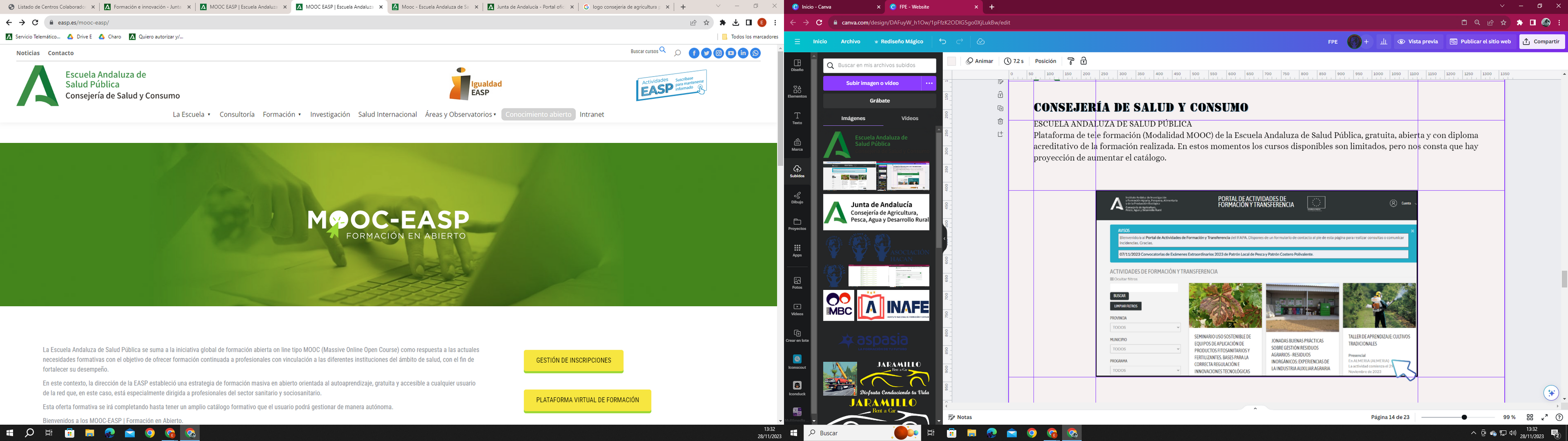1568x441 pixels.
Task: Expand the Formación dropdown menu
Action: point(282,114)
